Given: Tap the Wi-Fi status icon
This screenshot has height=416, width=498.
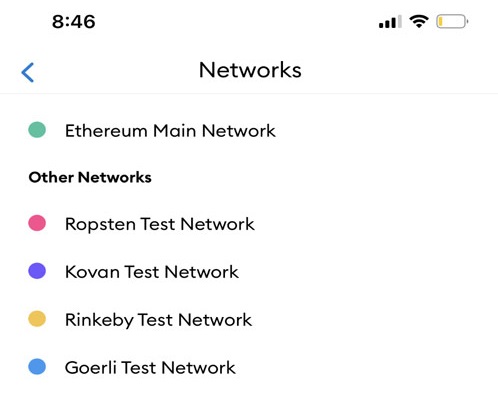Looking at the screenshot, I should [419, 22].
